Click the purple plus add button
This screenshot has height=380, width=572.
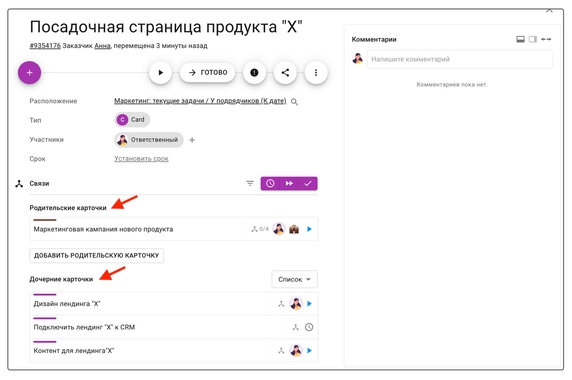tap(29, 73)
